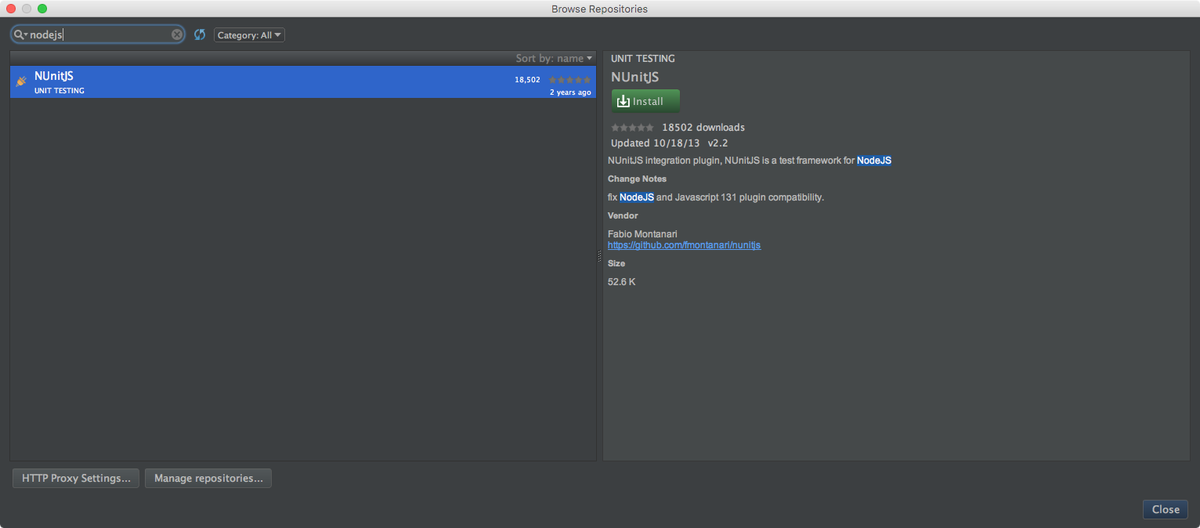The width and height of the screenshot is (1200, 528).
Task: Open the Sort by: name dropdown
Action: click(554, 58)
